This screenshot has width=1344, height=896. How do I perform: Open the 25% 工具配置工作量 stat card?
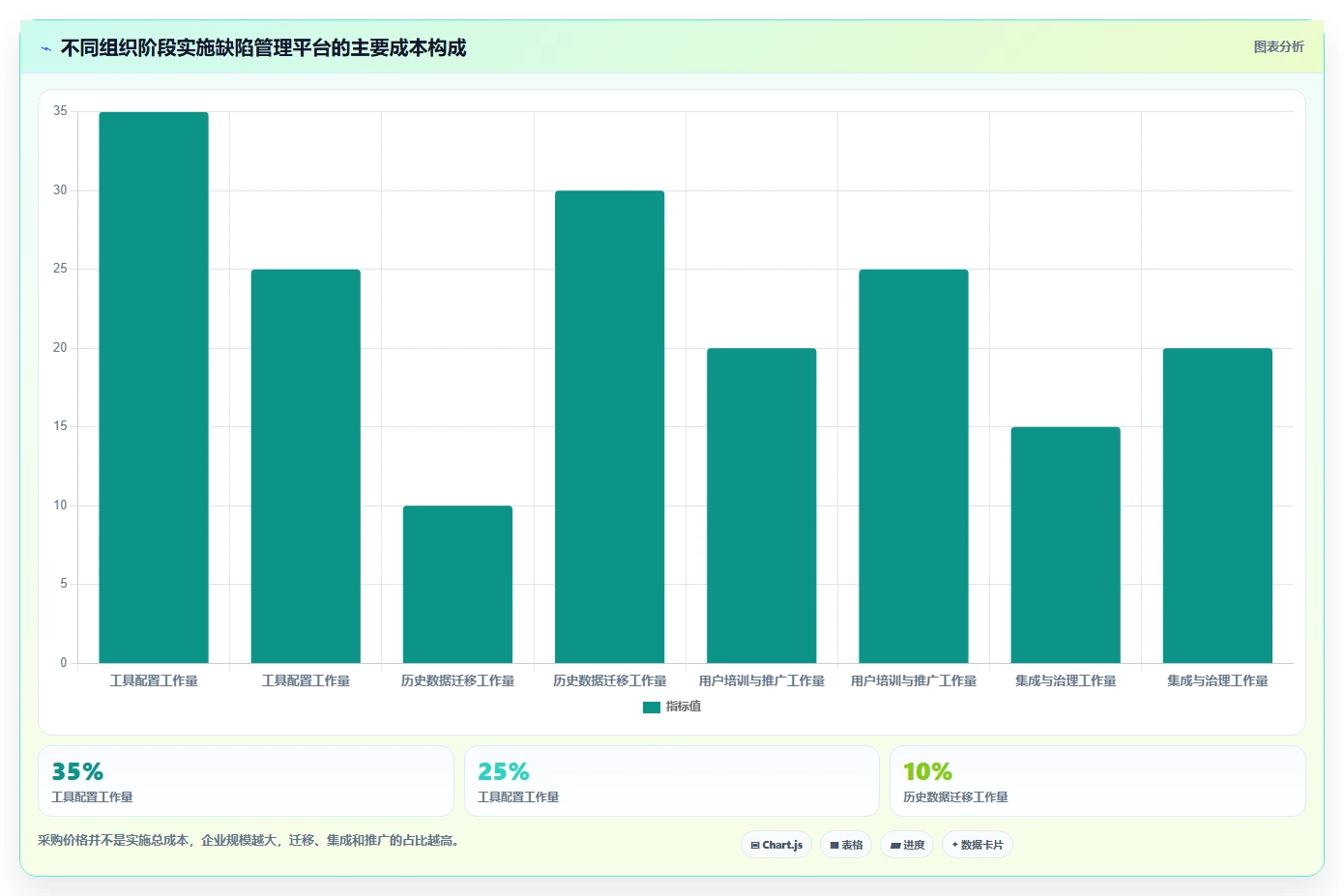pyautogui.click(x=672, y=781)
